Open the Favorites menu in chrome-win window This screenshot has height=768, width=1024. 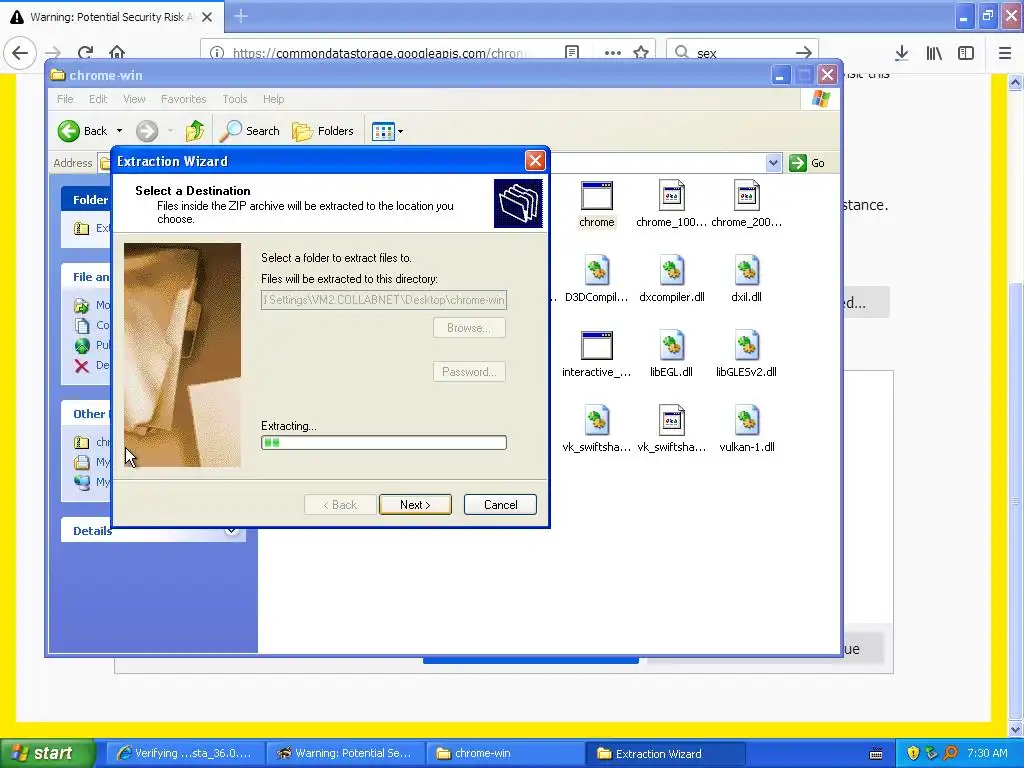click(184, 99)
